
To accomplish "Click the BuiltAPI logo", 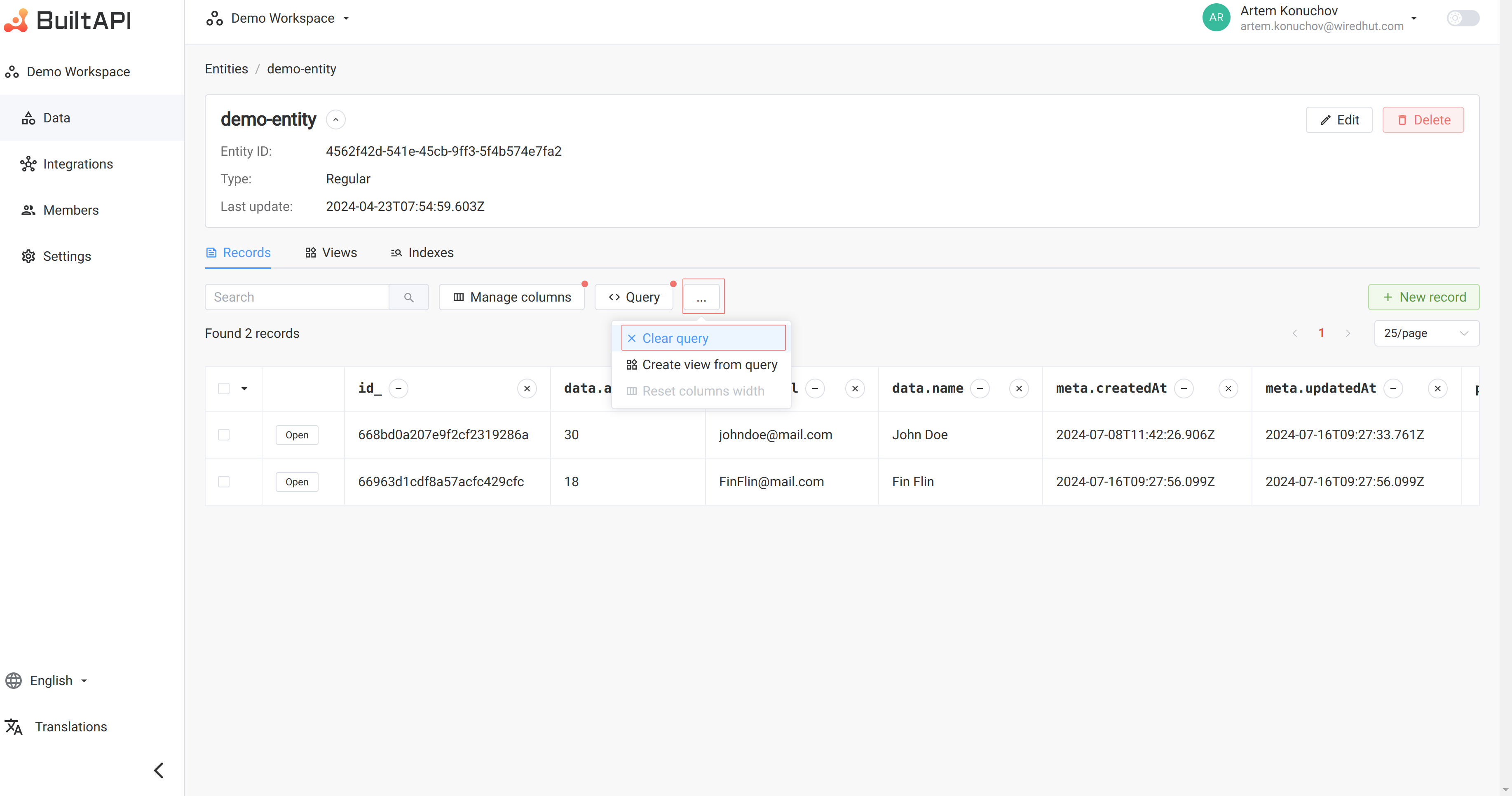I will [68, 20].
